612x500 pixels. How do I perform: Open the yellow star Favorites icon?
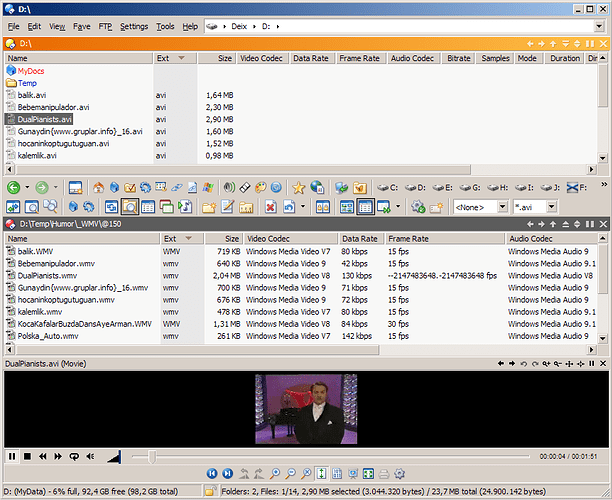(x=299, y=188)
